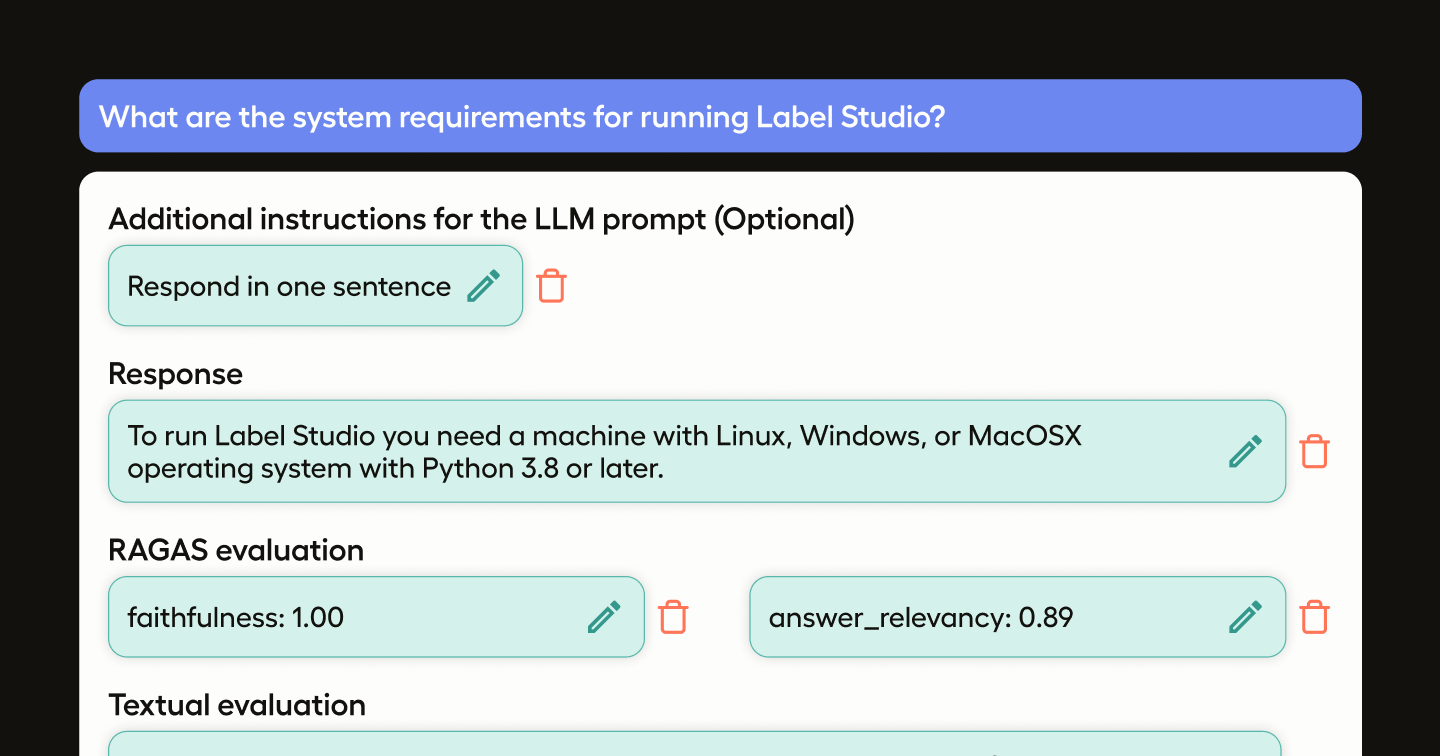The height and width of the screenshot is (756, 1440).
Task: Click the Textual evaluation heading
Action: [236, 705]
